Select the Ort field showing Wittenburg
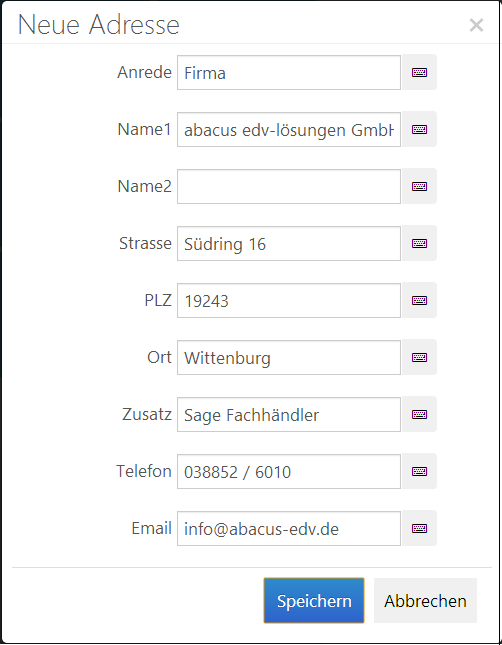This screenshot has width=502, height=645. coord(289,357)
